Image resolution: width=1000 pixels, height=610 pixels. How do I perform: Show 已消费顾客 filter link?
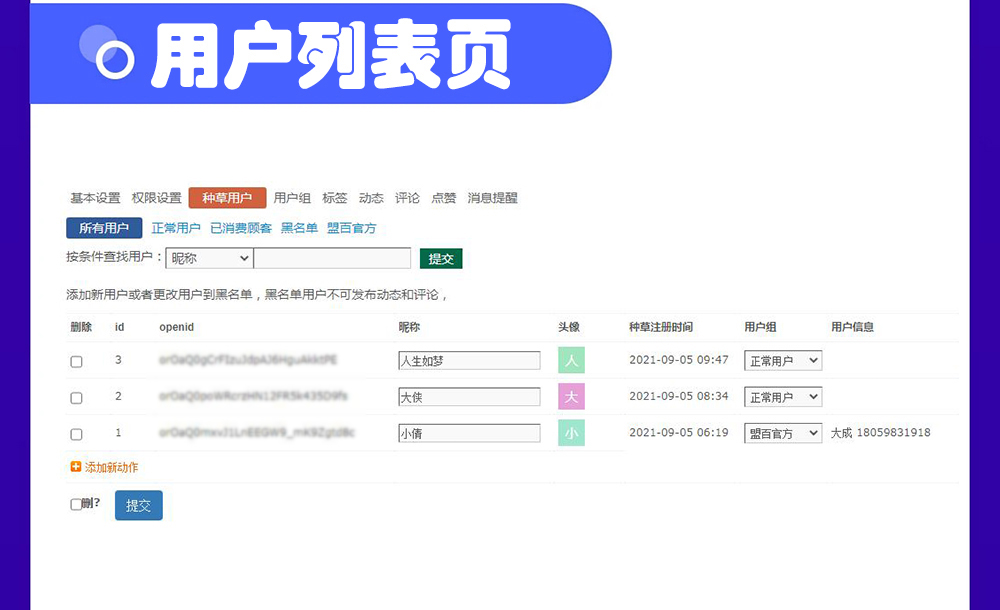click(x=241, y=228)
